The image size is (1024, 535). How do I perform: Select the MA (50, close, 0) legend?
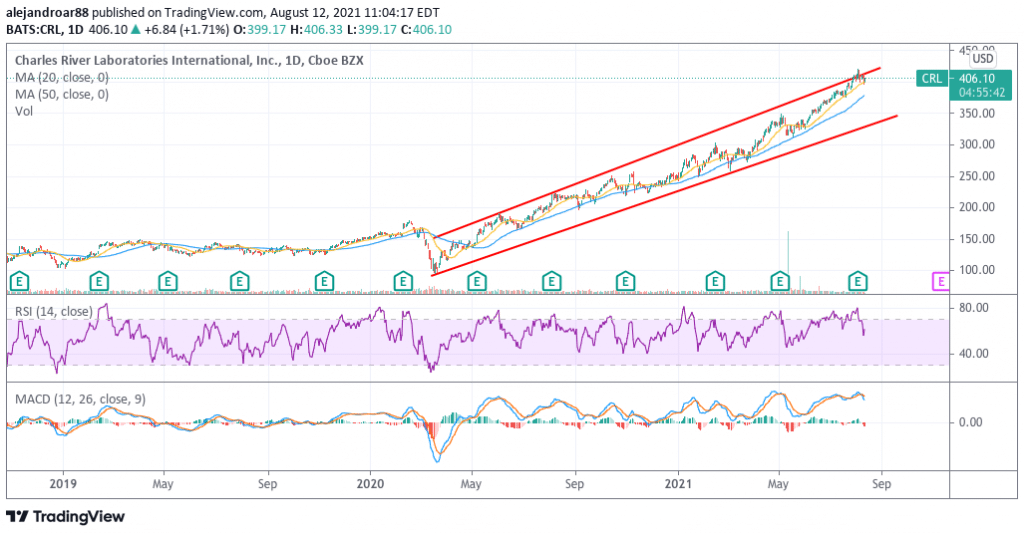(62, 94)
